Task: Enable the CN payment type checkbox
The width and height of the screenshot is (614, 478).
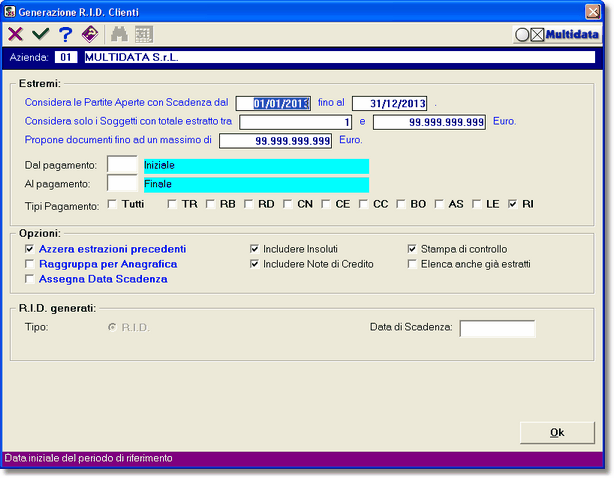Action: [x=287, y=204]
